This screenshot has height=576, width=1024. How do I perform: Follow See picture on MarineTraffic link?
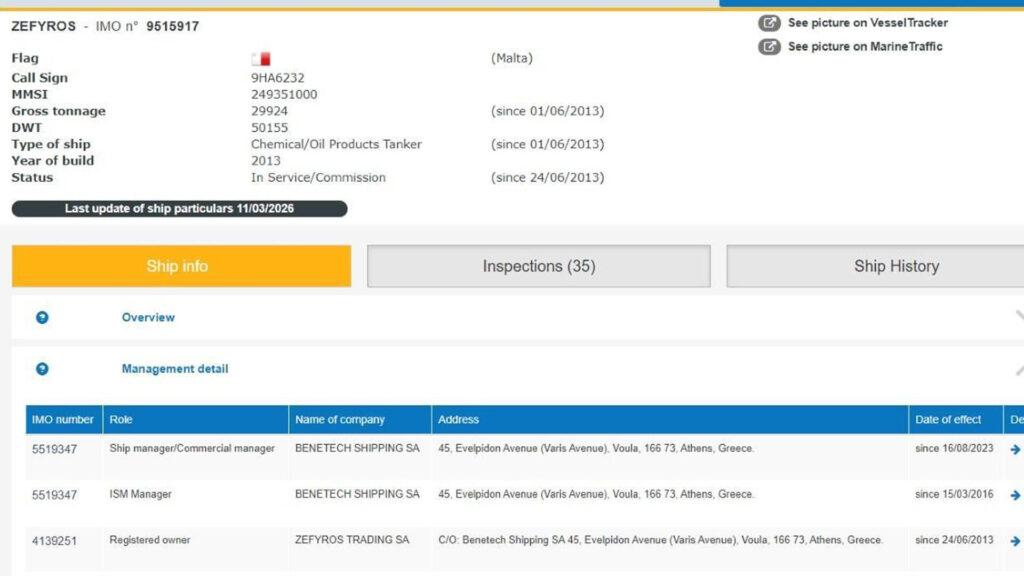865,47
